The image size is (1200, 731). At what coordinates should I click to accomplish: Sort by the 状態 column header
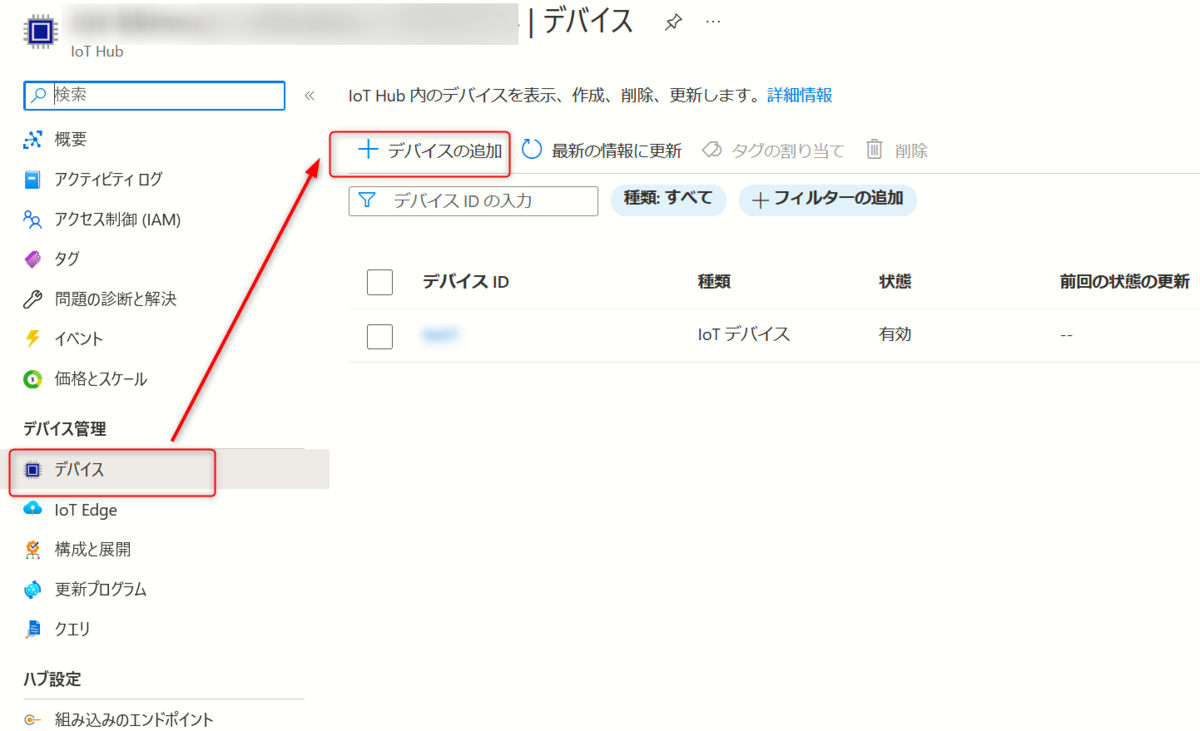[x=895, y=282]
